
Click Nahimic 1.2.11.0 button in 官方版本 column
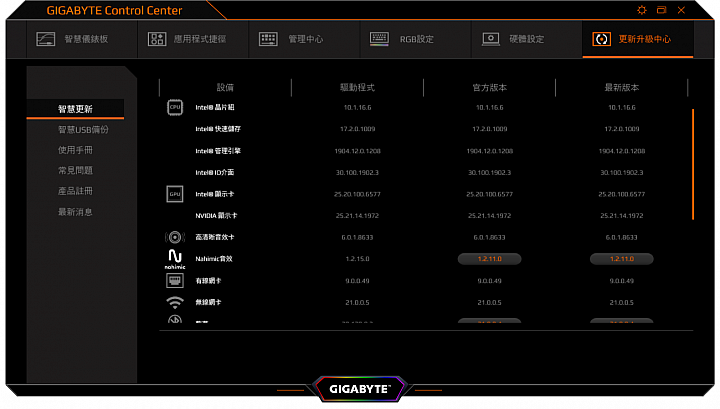pos(489,259)
